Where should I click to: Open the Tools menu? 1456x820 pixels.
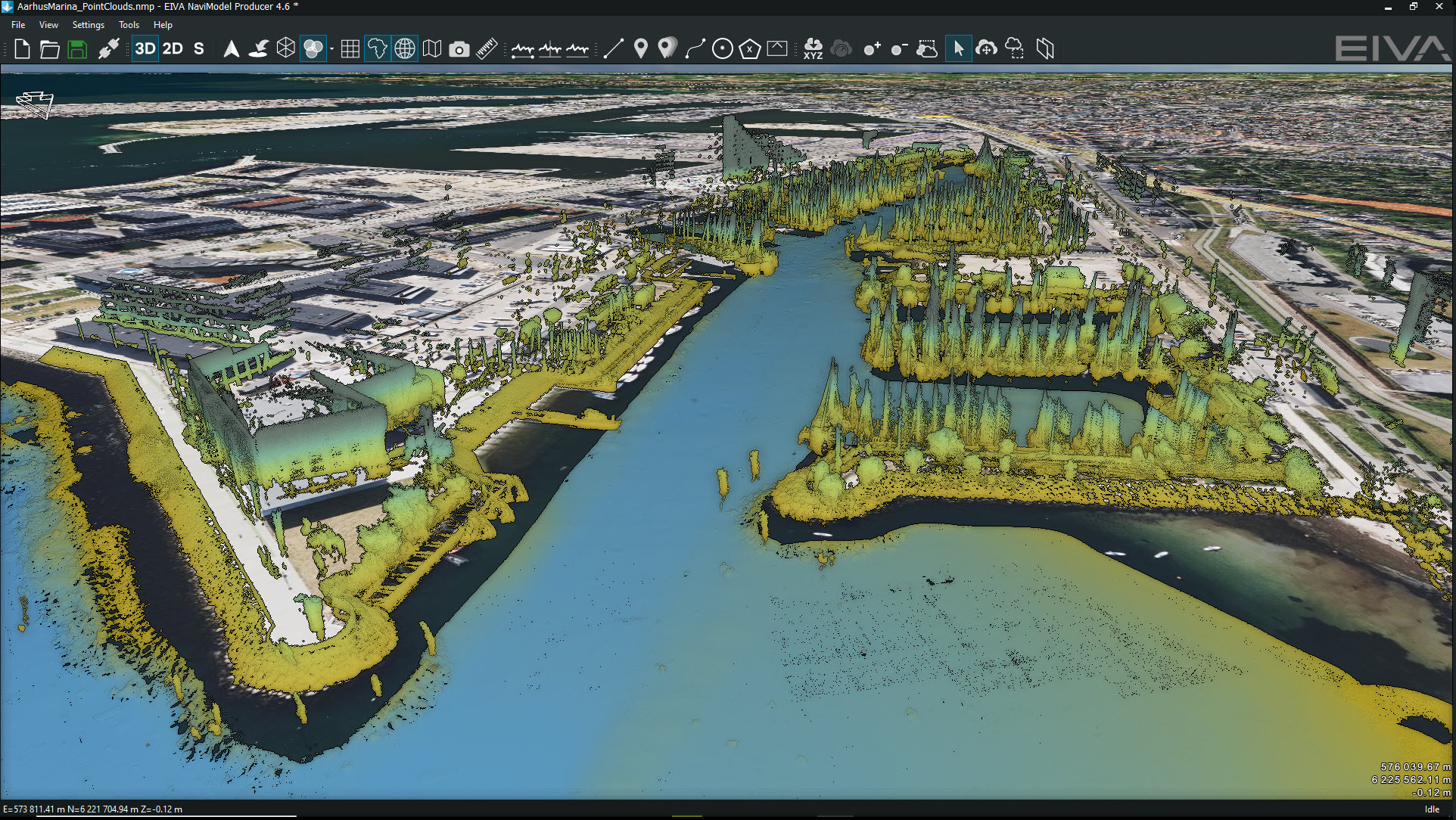[x=129, y=25]
